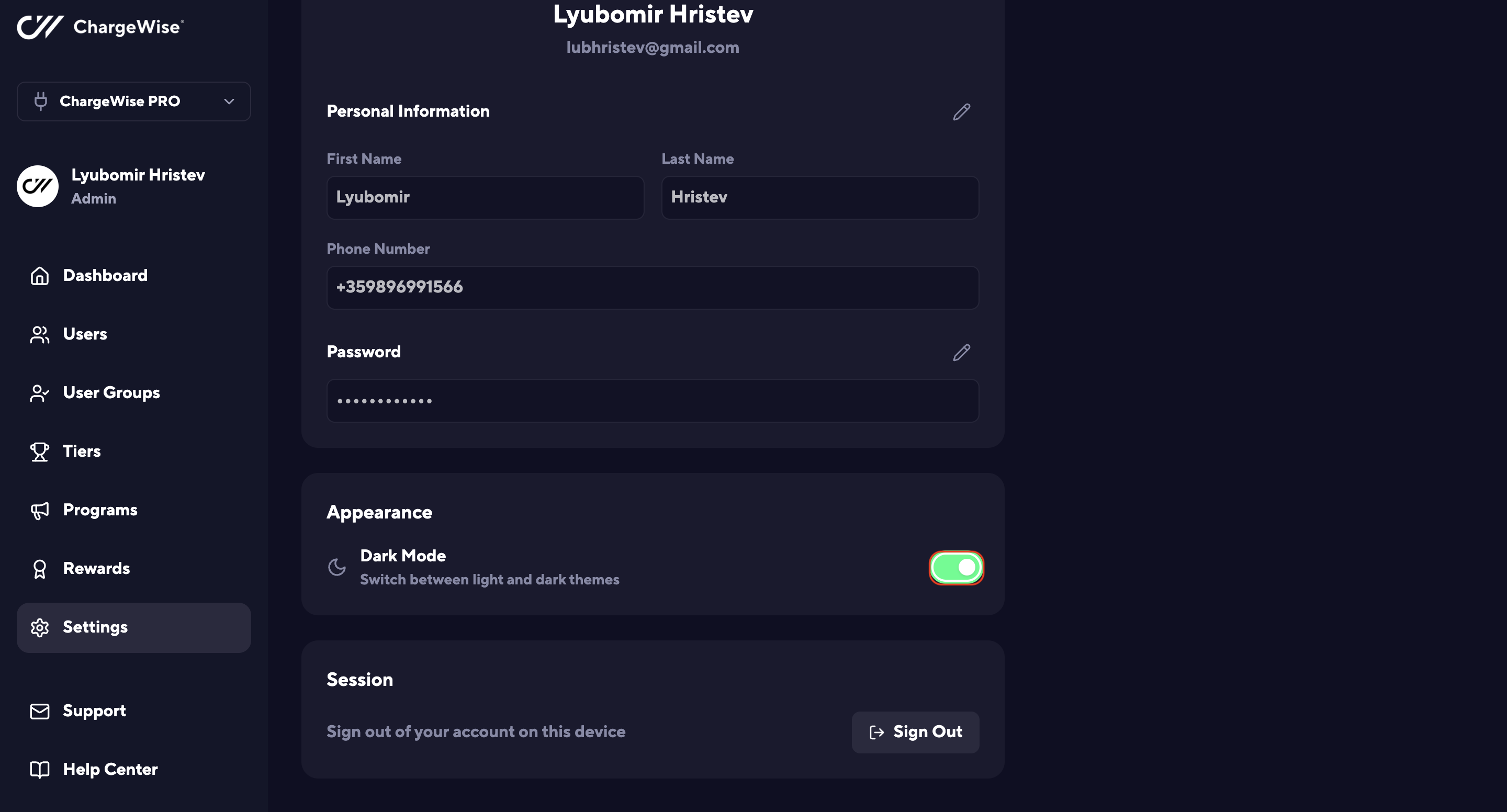Select the Settings sidebar item
Image resolution: width=1507 pixels, height=812 pixels.
[133, 627]
